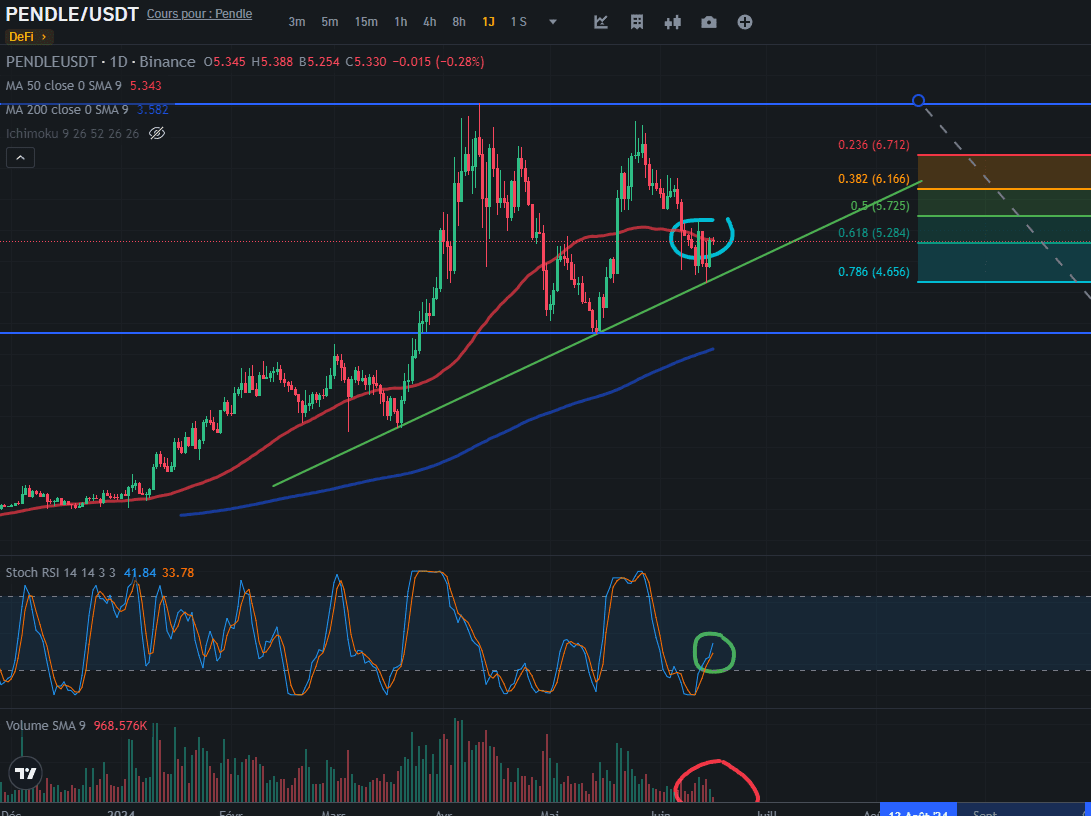Click the Stoch RSI value 41.84
This screenshot has width=1091, height=816.
click(140, 573)
